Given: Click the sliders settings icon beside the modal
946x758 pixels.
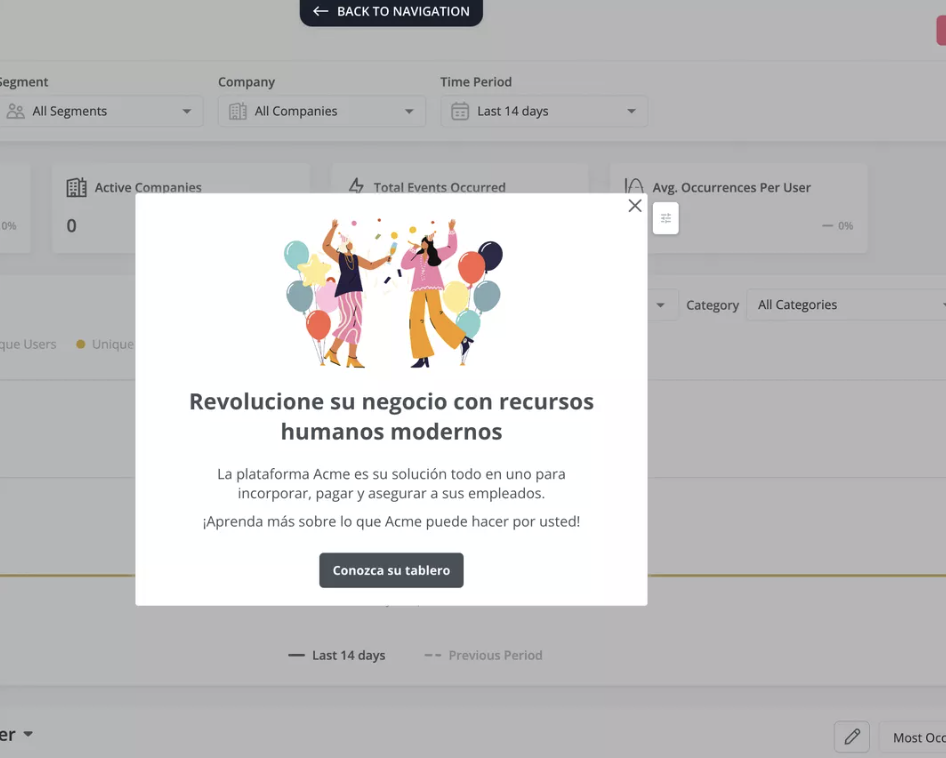Looking at the screenshot, I should tap(665, 218).
